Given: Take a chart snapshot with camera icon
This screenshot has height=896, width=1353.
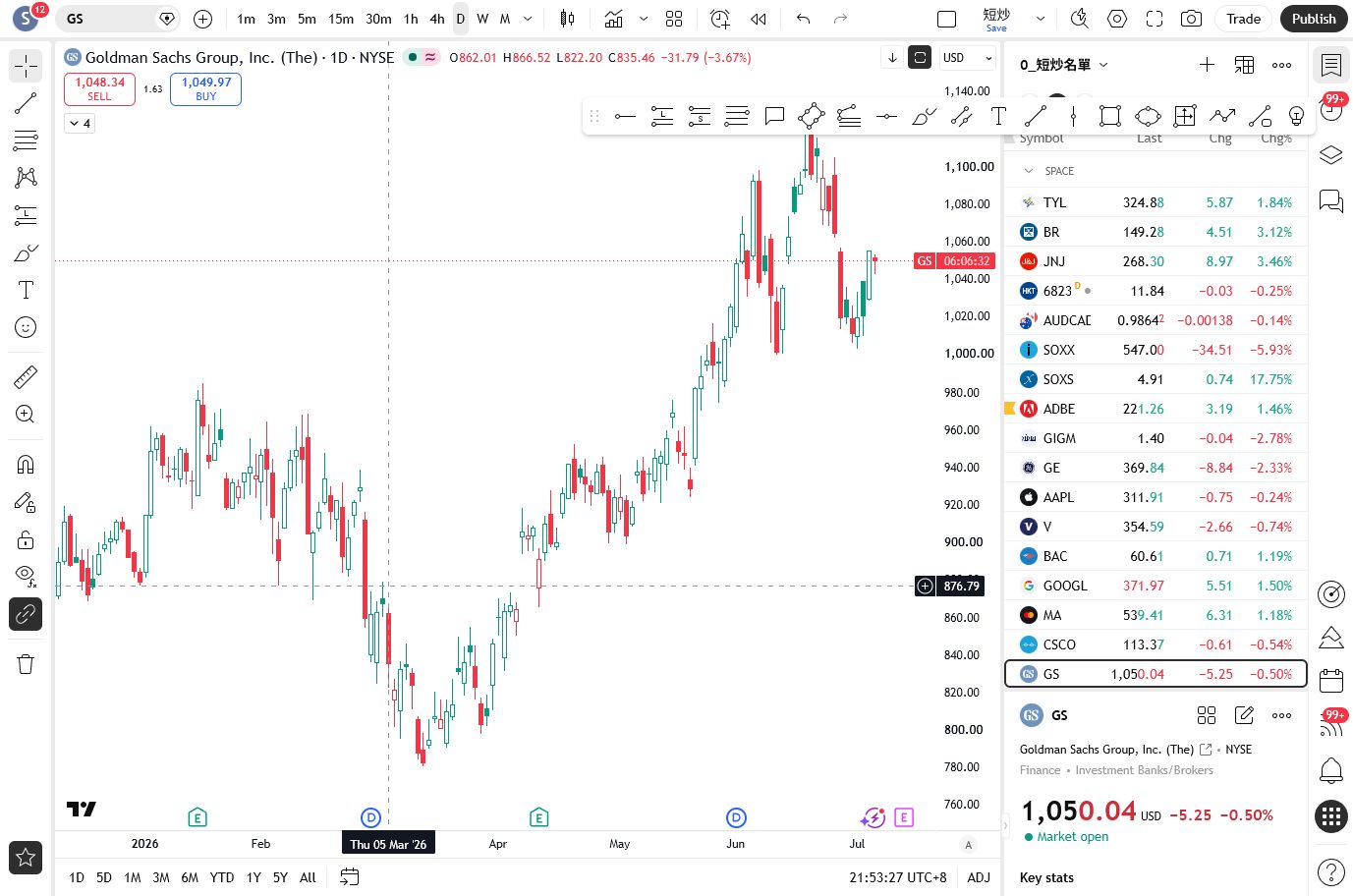Looking at the screenshot, I should click(x=1191, y=19).
